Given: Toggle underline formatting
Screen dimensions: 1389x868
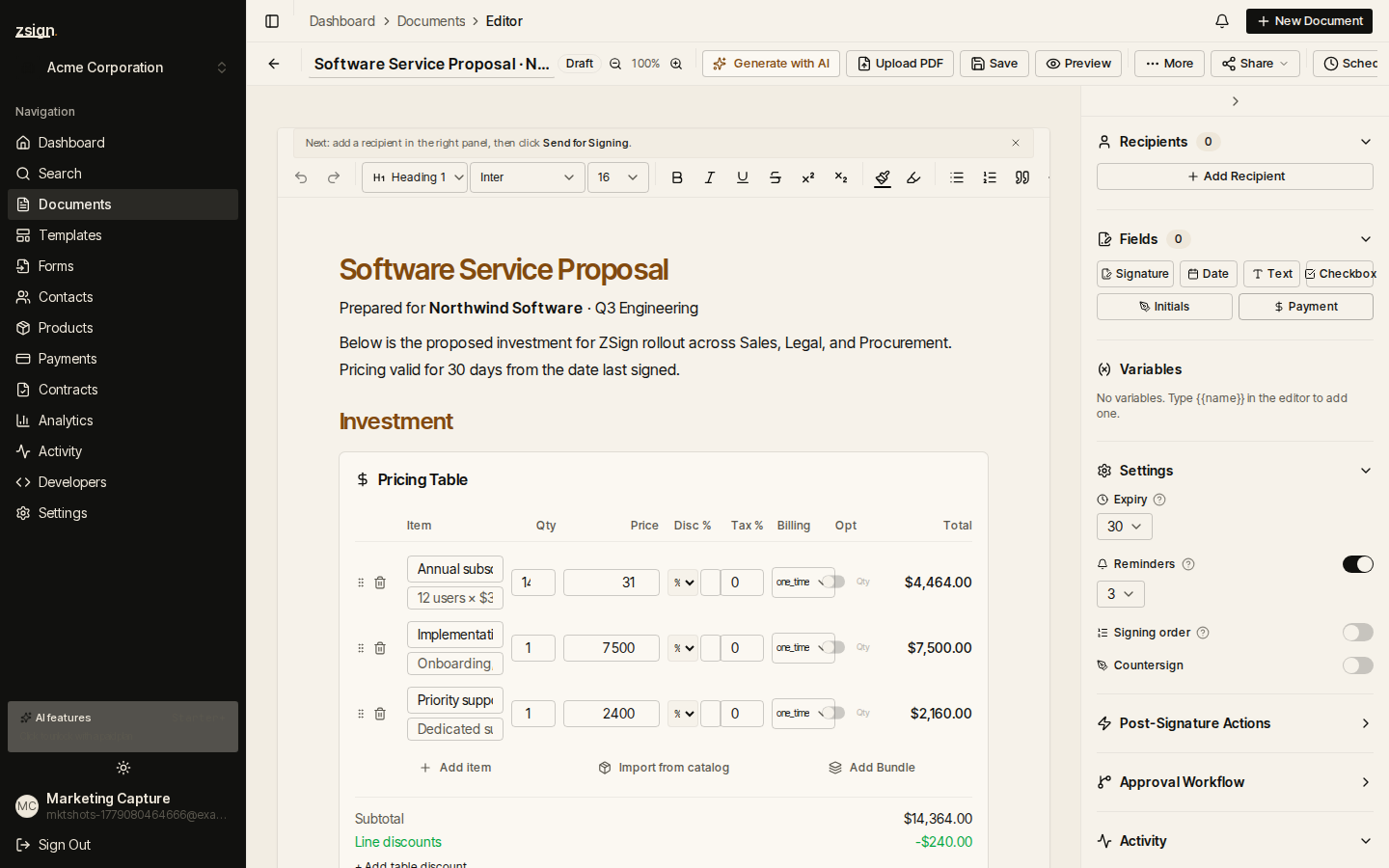Looking at the screenshot, I should pos(743,177).
